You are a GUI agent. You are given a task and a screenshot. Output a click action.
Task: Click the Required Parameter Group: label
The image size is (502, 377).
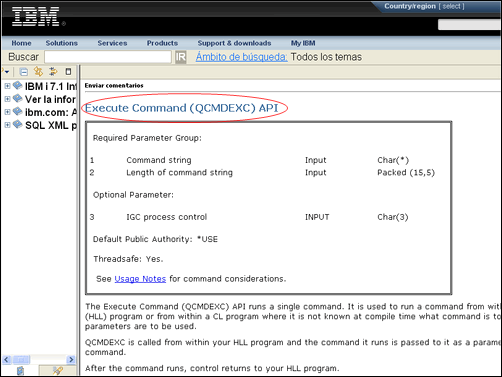[147, 138]
